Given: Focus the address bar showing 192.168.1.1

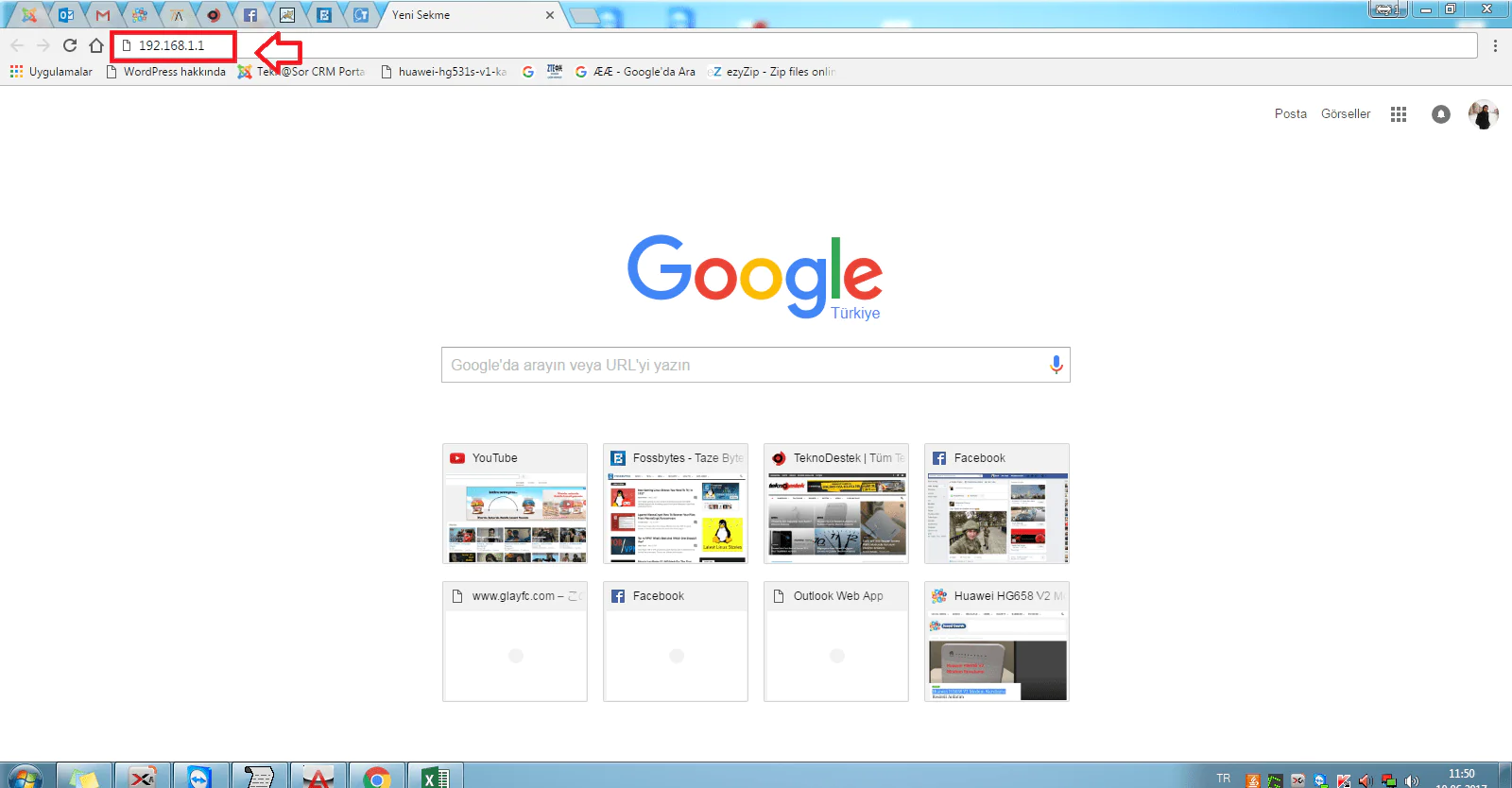Looking at the screenshot, I should tap(794, 45).
